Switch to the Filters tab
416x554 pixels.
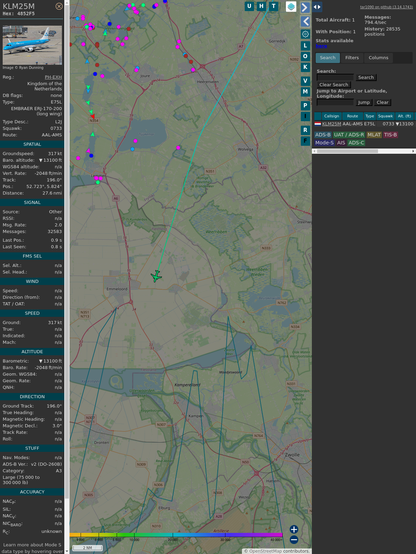[x=352, y=58]
